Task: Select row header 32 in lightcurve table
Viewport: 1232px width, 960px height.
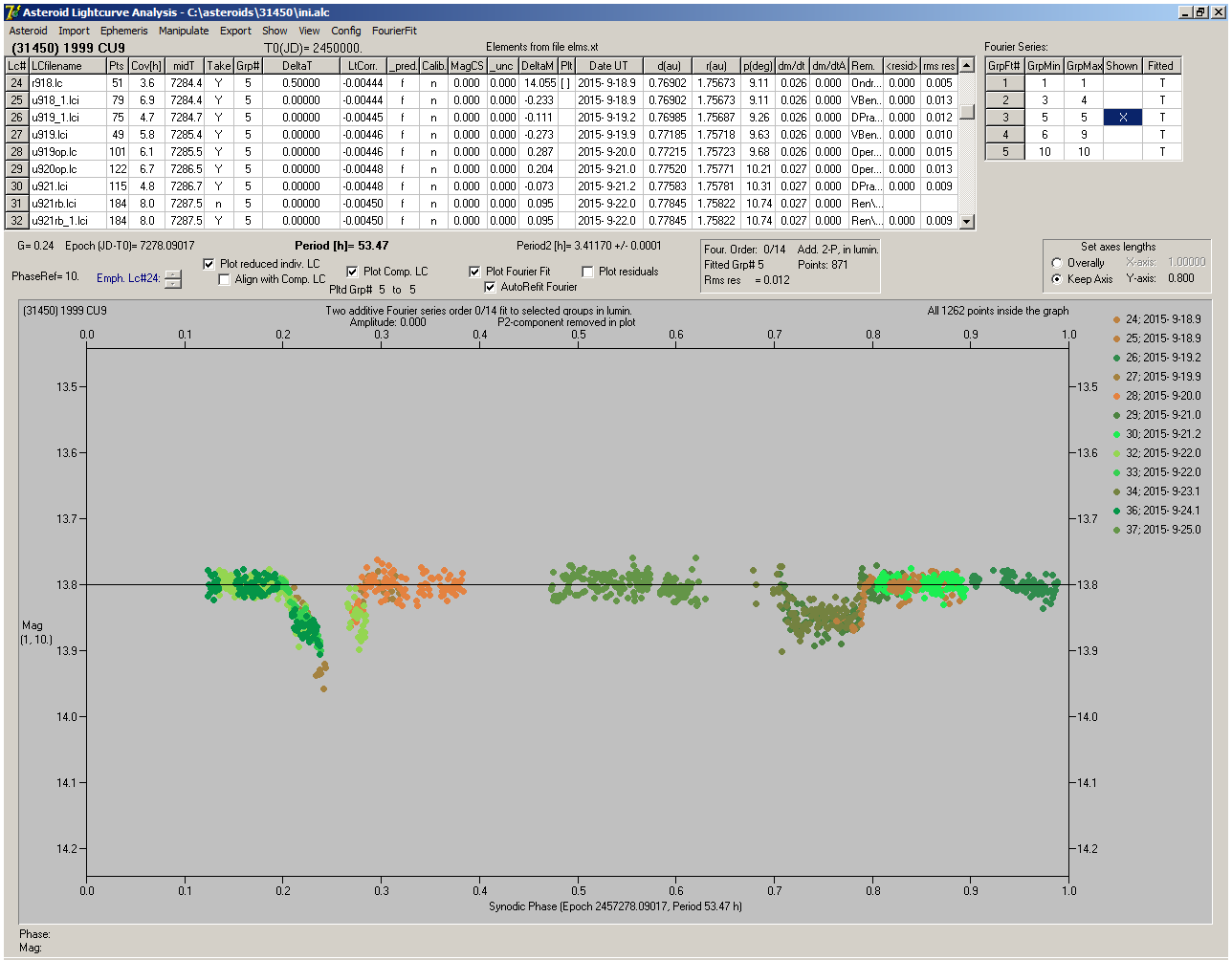Action: 16,221
